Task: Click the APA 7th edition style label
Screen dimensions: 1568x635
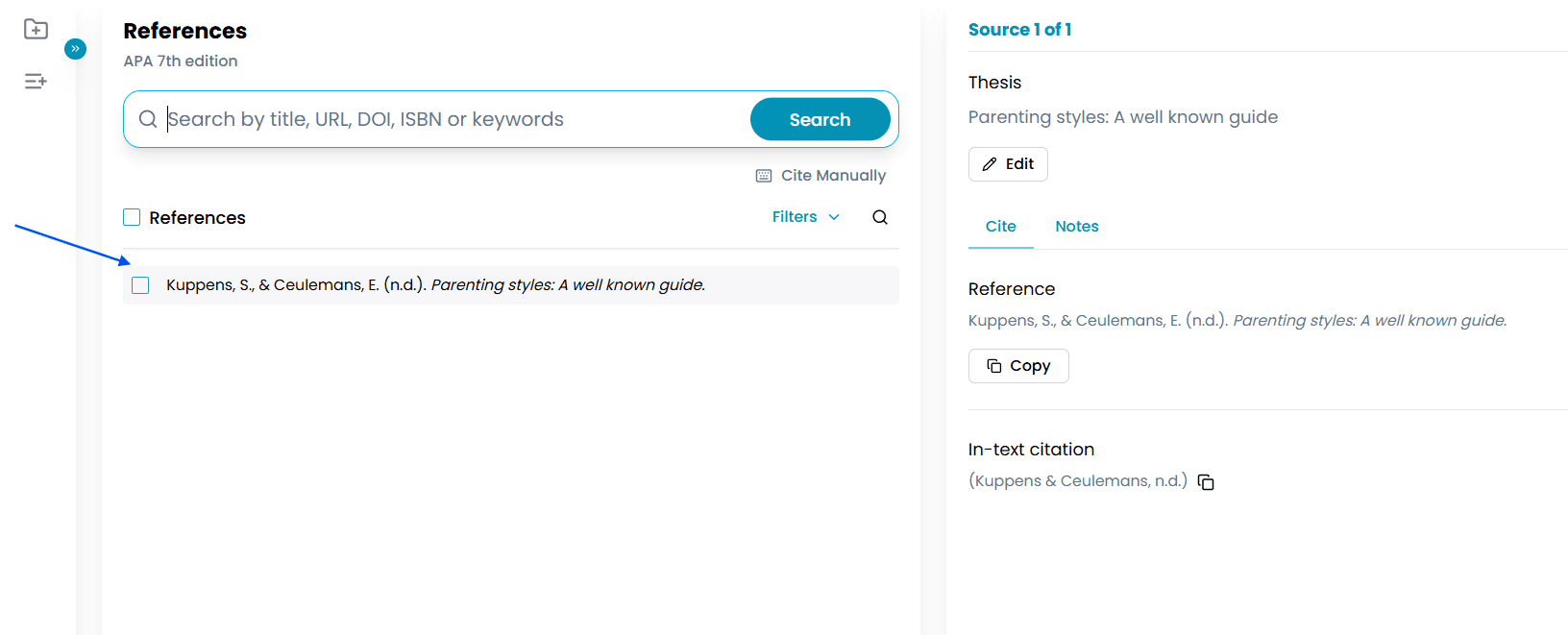Action: 181,61
